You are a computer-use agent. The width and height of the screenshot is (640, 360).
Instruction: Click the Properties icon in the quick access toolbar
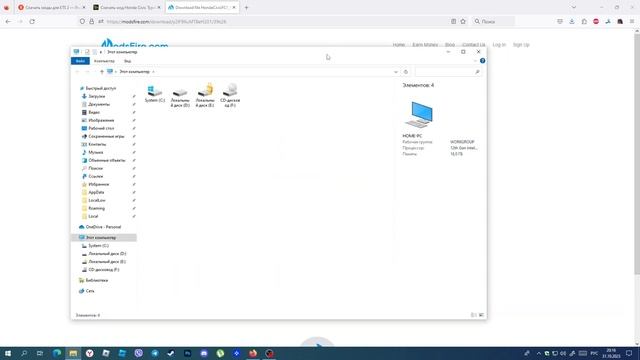[x=87, y=52]
